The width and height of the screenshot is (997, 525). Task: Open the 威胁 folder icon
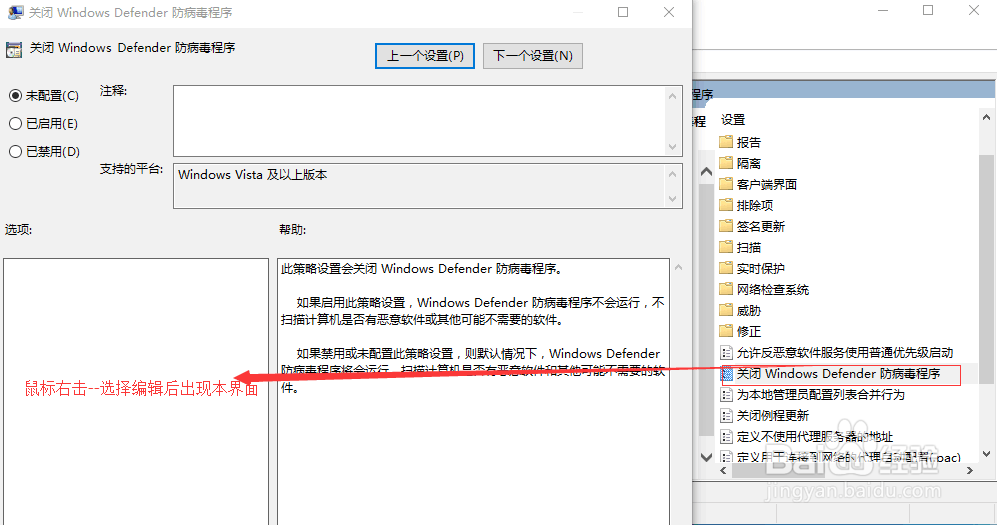726,310
